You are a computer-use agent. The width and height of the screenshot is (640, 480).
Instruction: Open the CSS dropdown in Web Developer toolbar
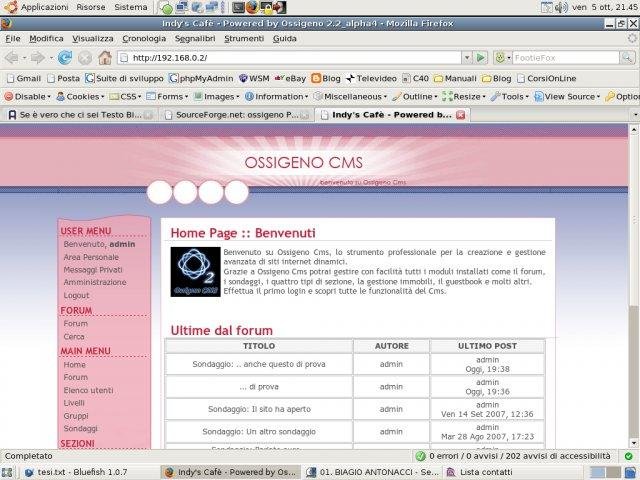pos(125,97)
